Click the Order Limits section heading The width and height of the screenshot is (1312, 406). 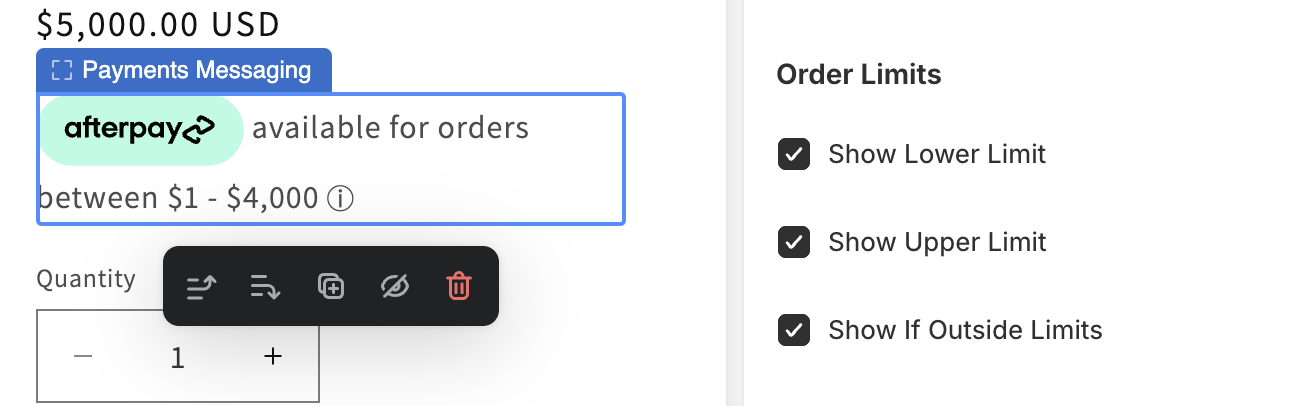pos(858,74)
